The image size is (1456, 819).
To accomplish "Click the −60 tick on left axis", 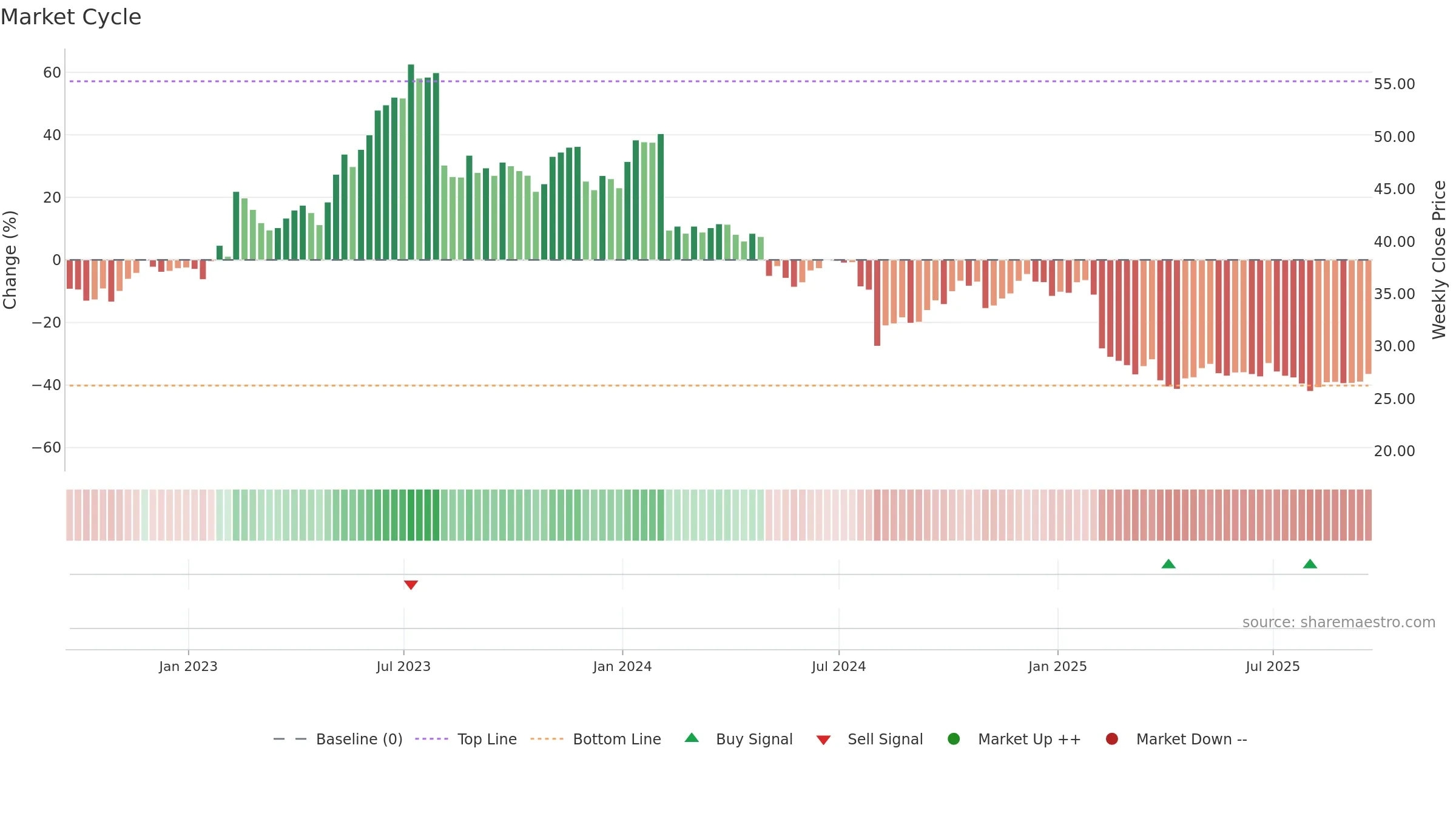I will coord(47,448).
